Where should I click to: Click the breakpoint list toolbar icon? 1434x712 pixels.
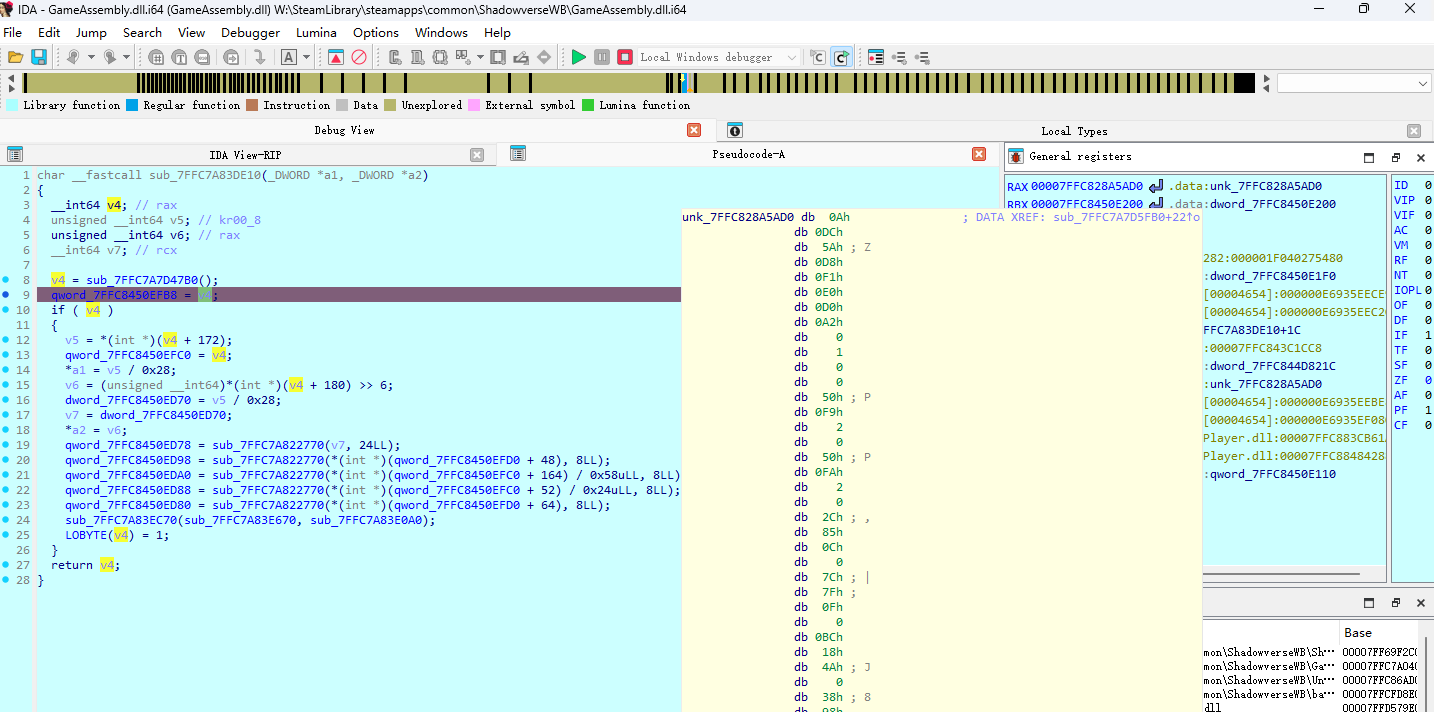(x=876, y=57)
